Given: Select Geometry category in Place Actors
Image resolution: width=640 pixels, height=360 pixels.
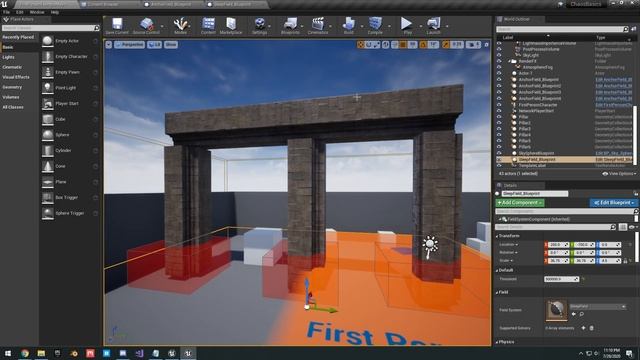Looking at the screenshot, I should tap(12, 87).
